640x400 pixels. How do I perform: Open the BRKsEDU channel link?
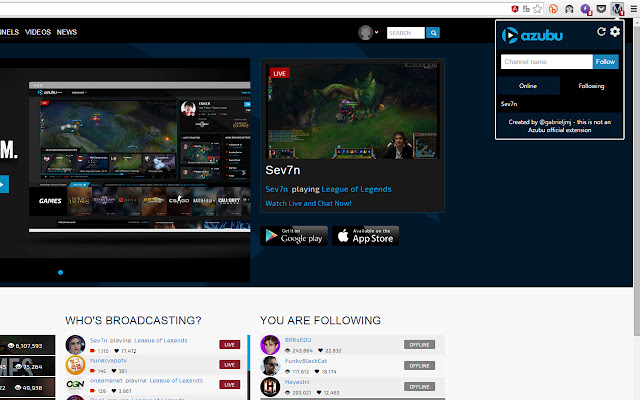[298, 340]
